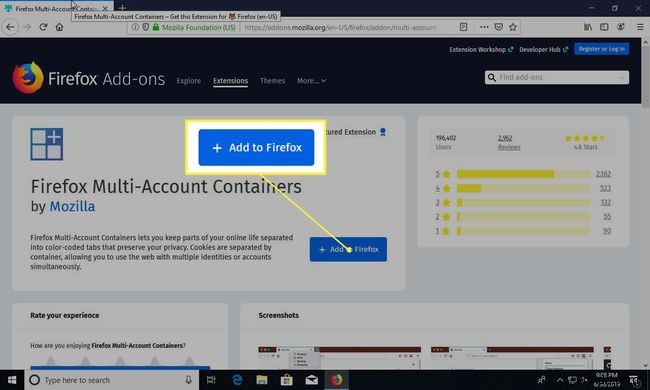This screenshot has height=390, width=650.
Task: Select the Extensions nav item
Action: (x=230, y=81)
